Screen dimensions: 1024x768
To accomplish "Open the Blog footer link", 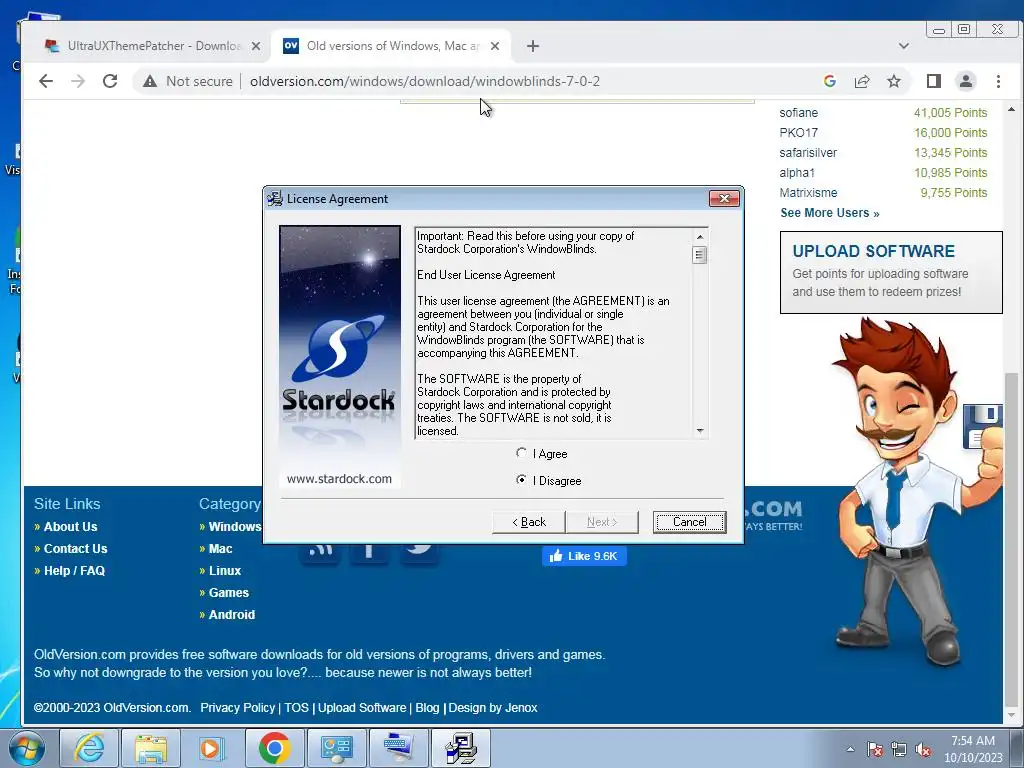I will [427, 707].
